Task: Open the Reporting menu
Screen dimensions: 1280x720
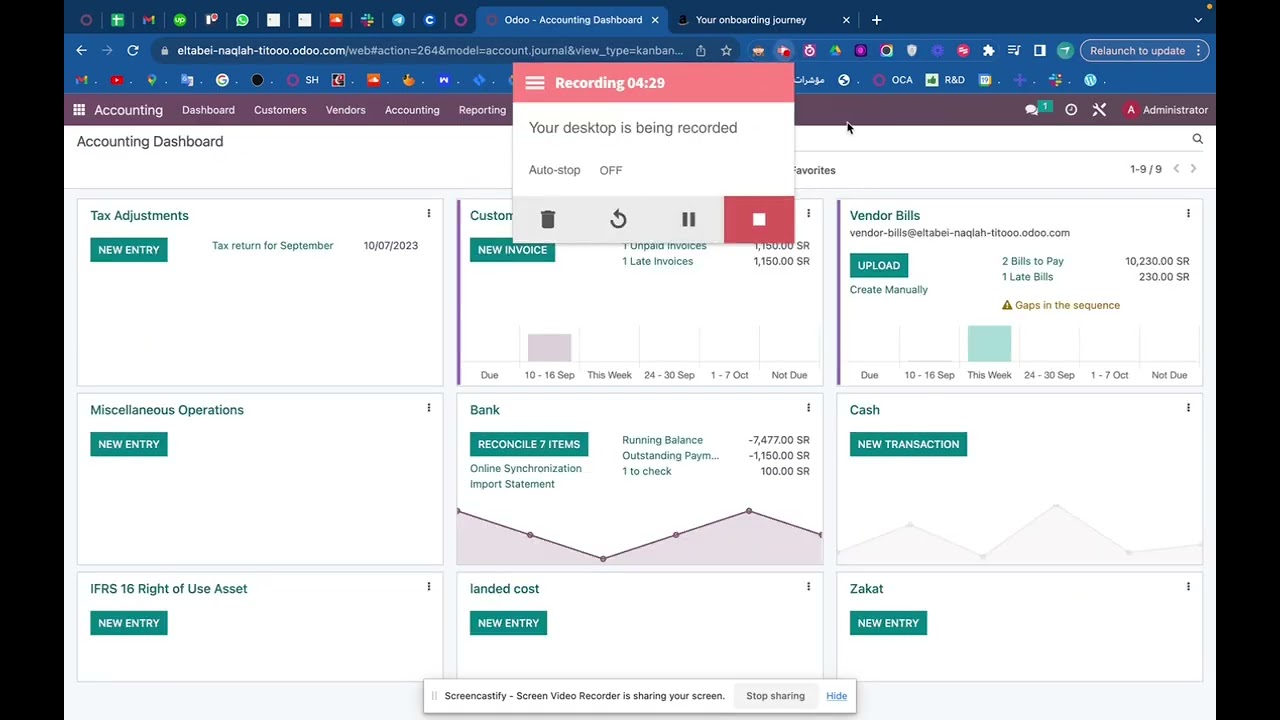Action: pos(482,110)
